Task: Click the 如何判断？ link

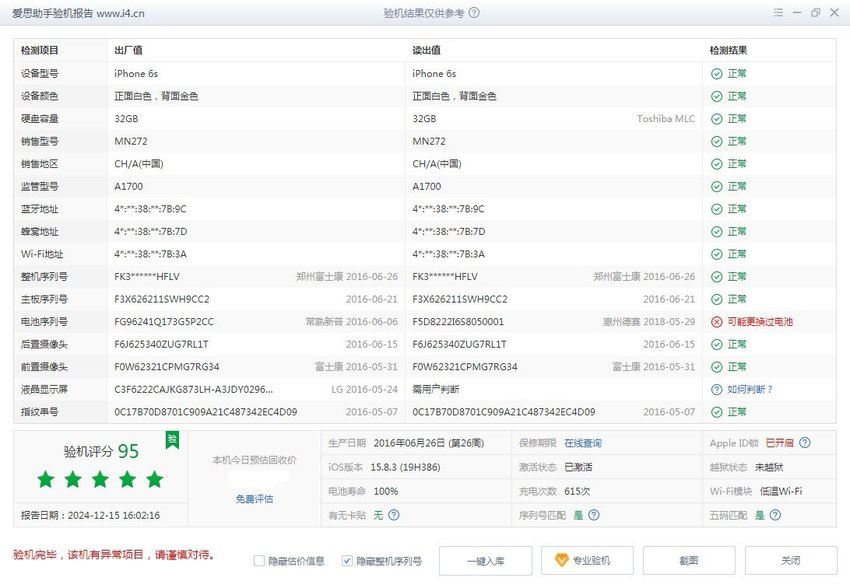Action: coord(750,390)
